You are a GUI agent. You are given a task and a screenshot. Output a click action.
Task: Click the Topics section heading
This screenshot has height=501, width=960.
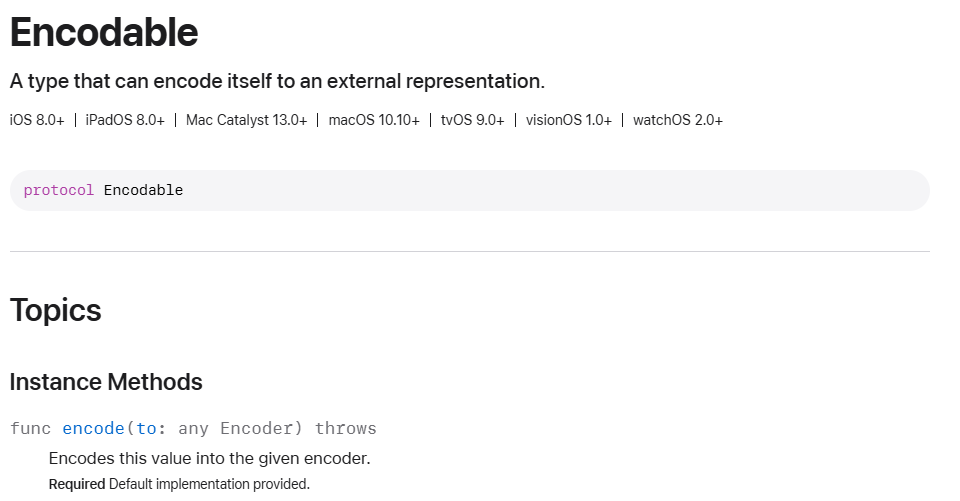click(56, 310)
